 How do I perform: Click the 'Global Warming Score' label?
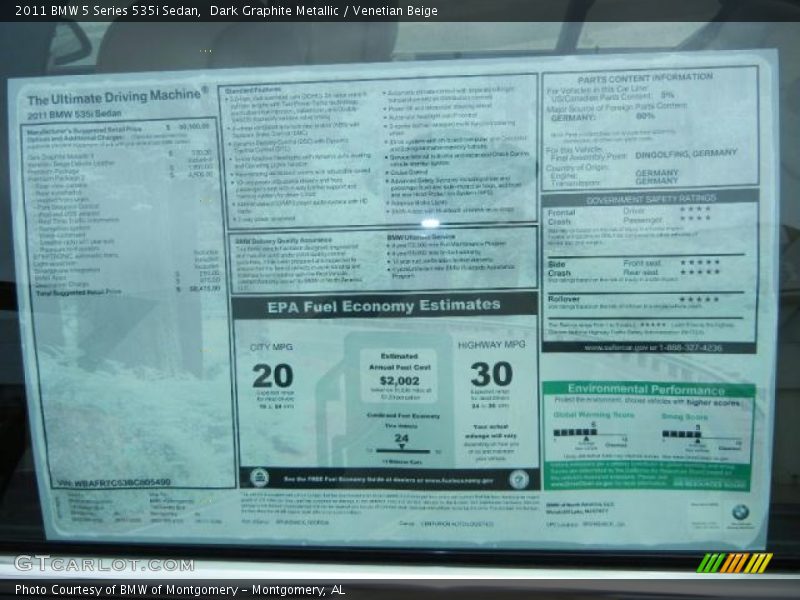[x=594, y=415]
